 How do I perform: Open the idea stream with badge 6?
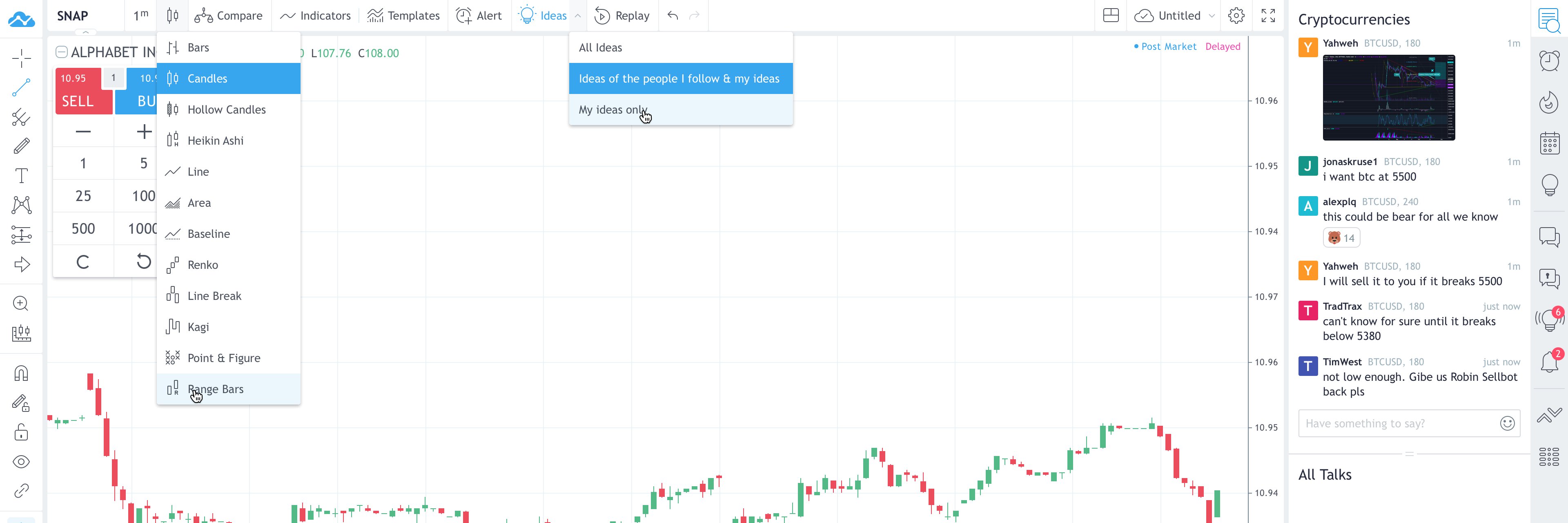[x=1550, y=319]
